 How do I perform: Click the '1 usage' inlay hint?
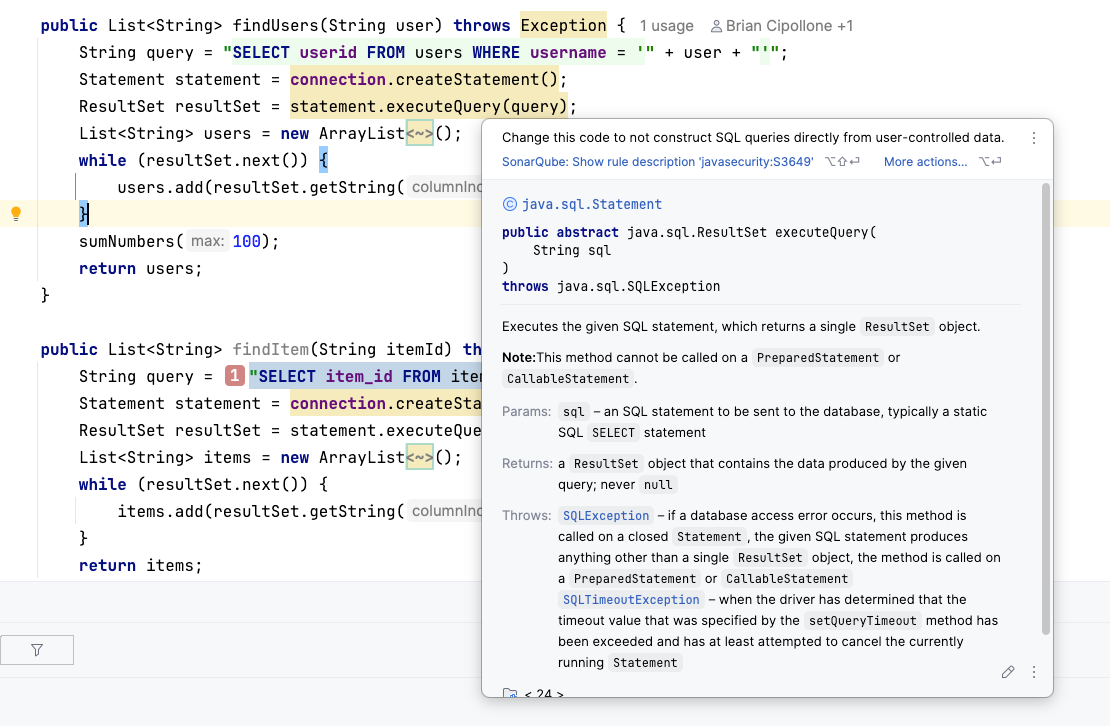coord(666,26)
